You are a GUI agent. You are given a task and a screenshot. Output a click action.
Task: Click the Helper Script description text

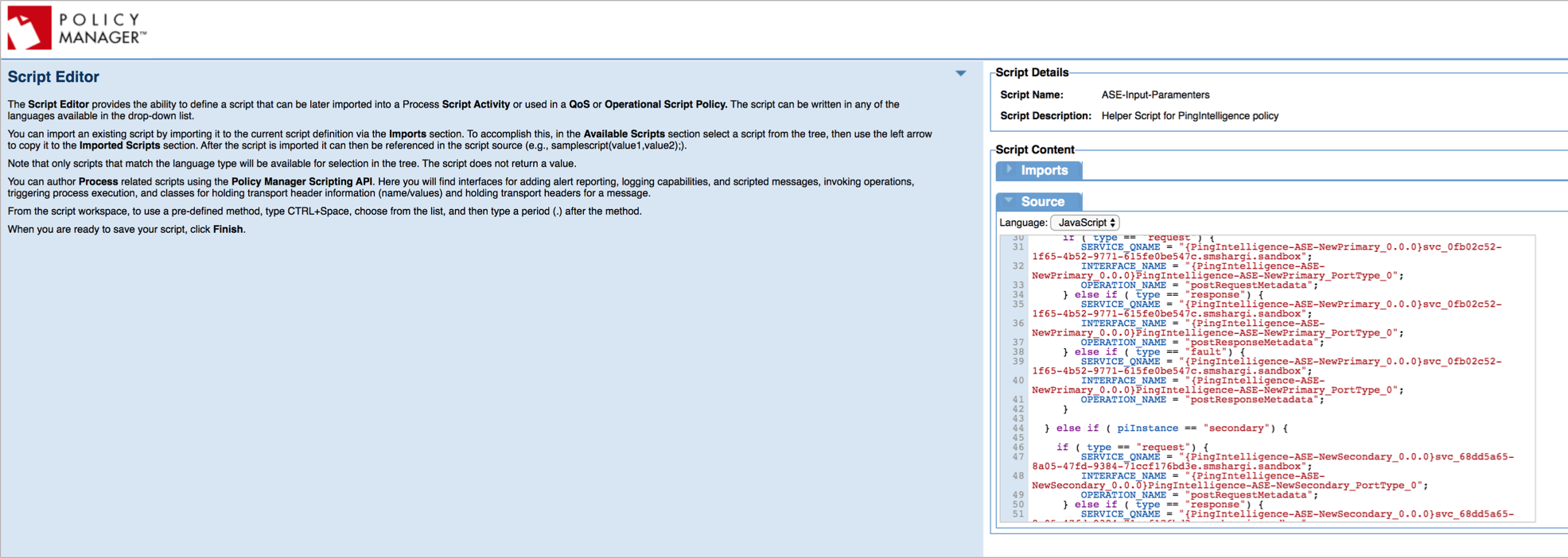(x=1189, y=116)
